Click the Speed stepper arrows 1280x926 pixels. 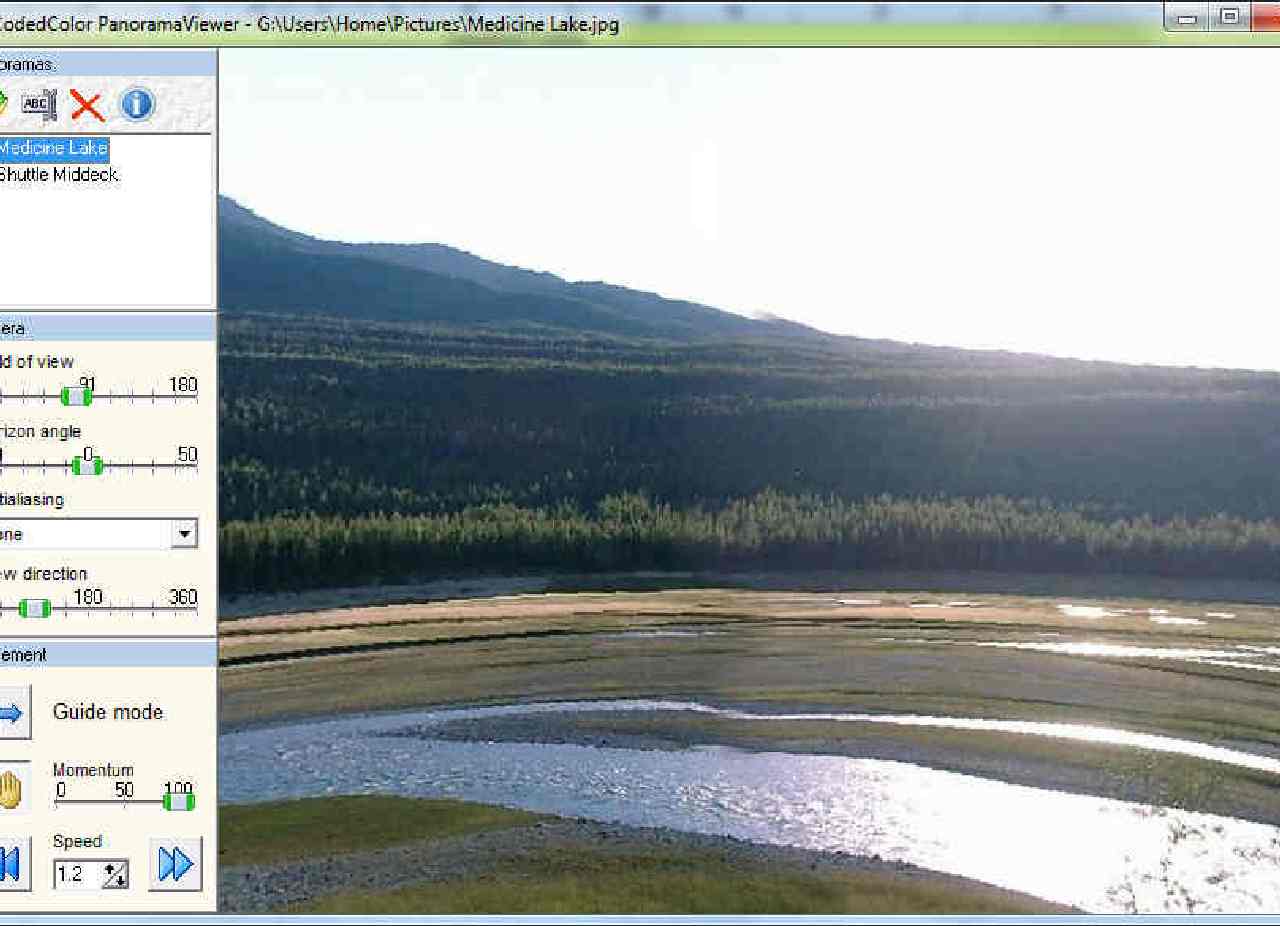[115, 874]
